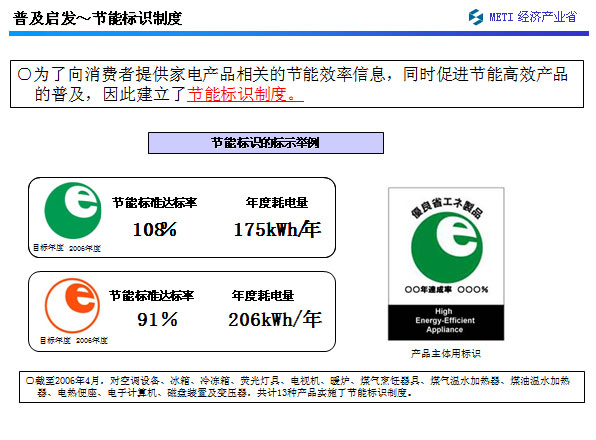Image resolution: width=596 pixels, height=440 pixels.
Task: Click the slide title 普及启发～节能标识制度
Action: click(x=98, y=18)
